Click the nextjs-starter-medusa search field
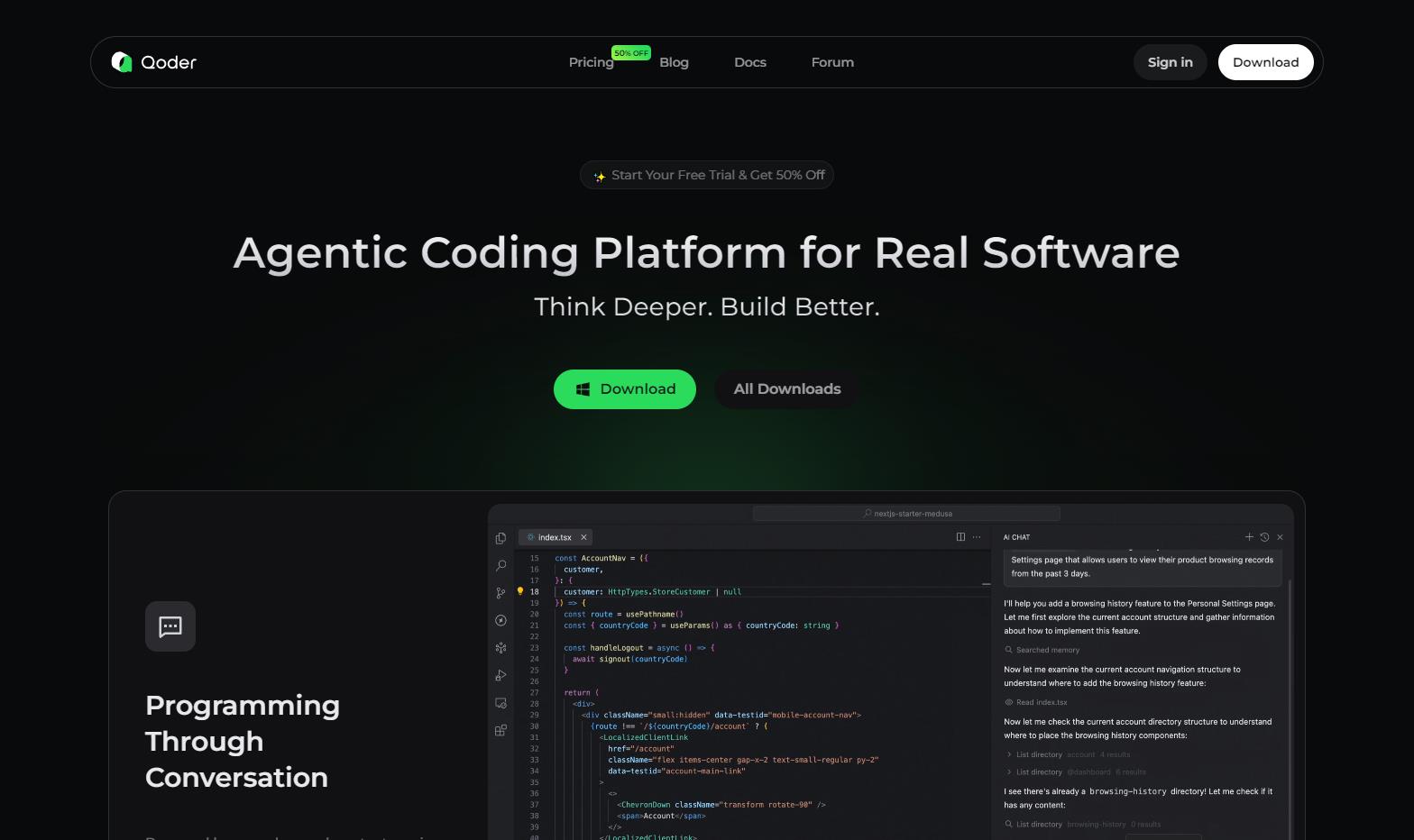The height and width of the screenshot is (840, 1414). coord(906,514)
